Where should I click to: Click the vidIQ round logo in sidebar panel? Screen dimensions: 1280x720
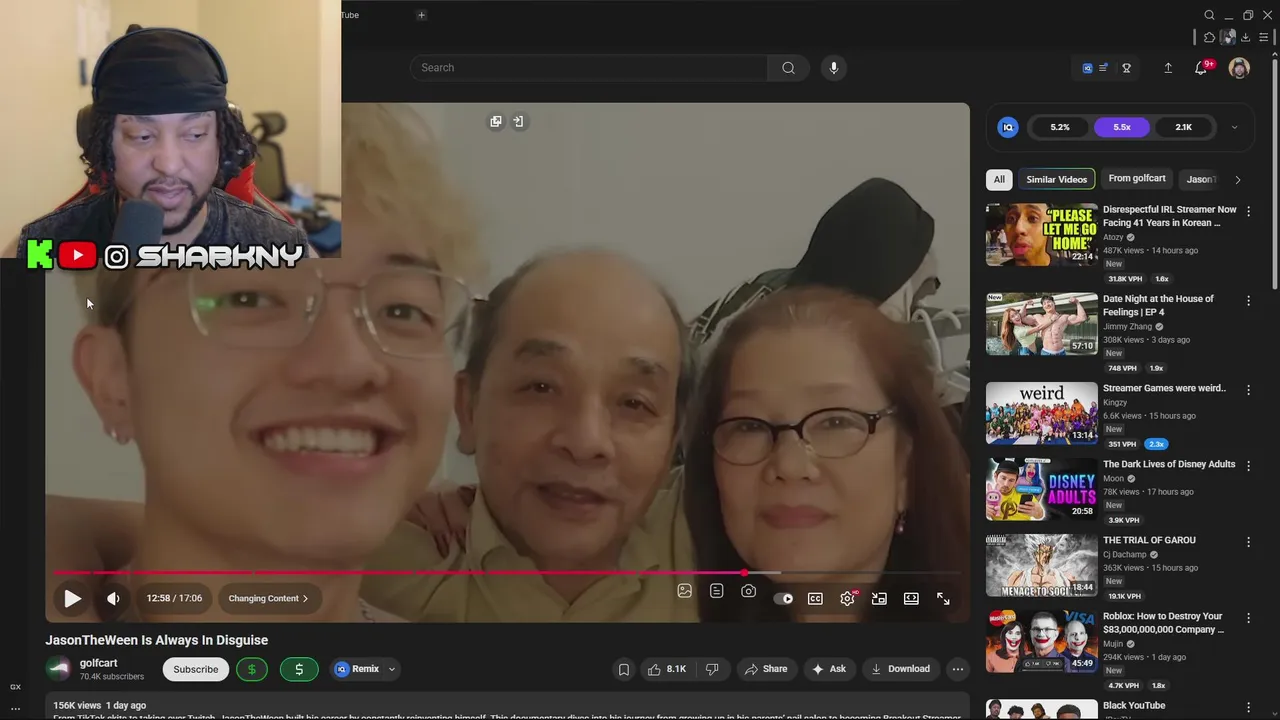click(1008, 127)
